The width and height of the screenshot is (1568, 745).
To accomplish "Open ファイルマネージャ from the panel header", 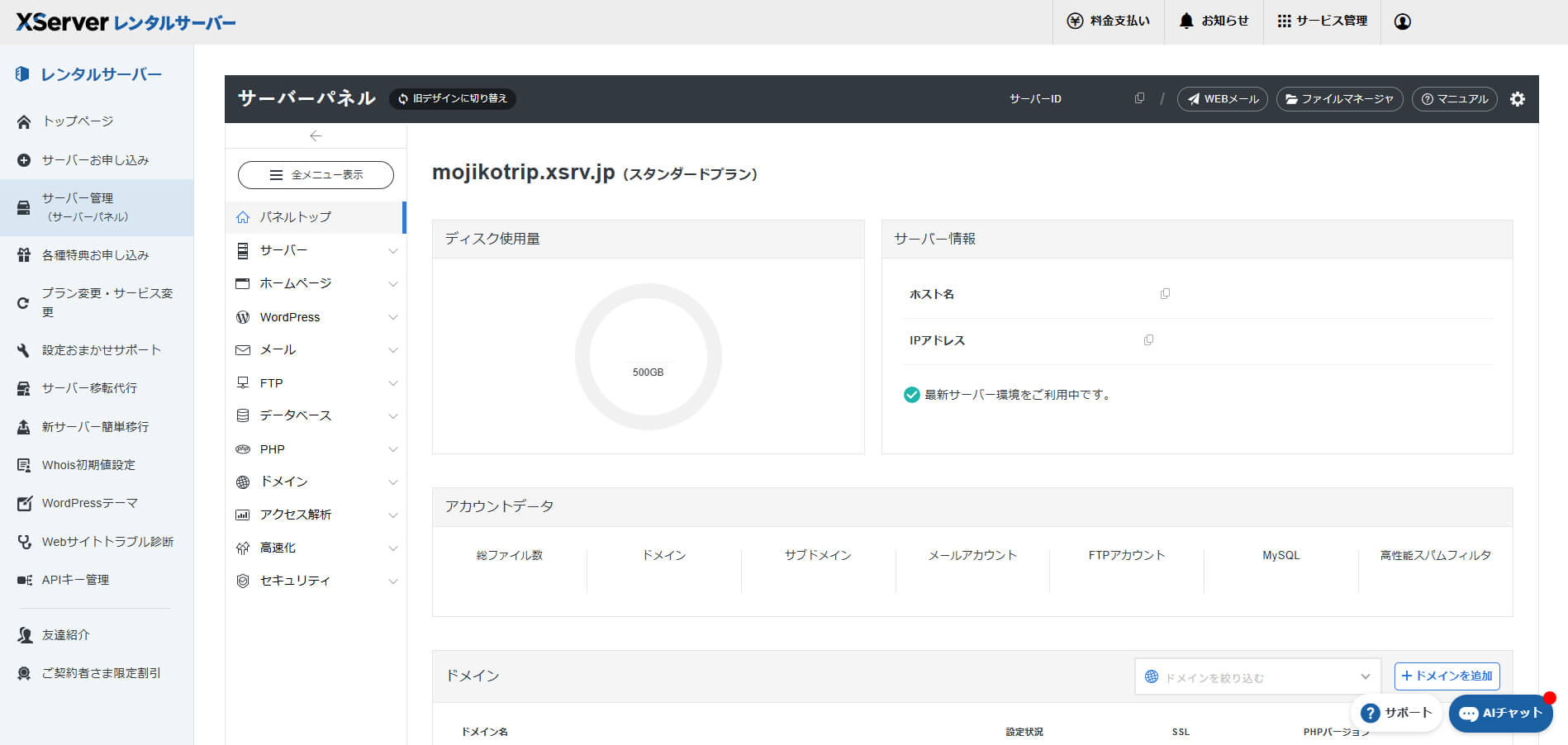I will click(1339, 99).
